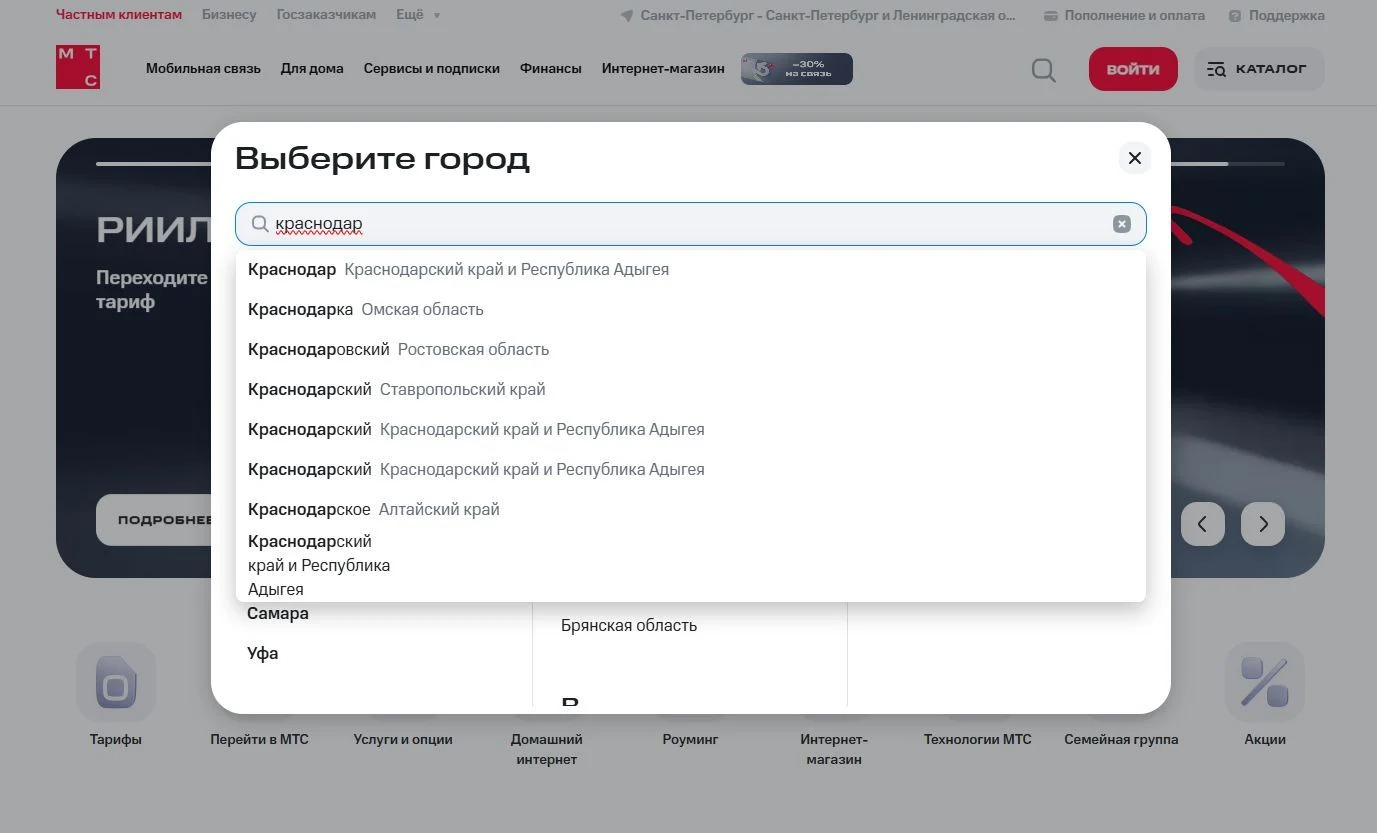Click the Войти button
Image resolution: width=1377 pixels, height=833 pixels.
1133,69
